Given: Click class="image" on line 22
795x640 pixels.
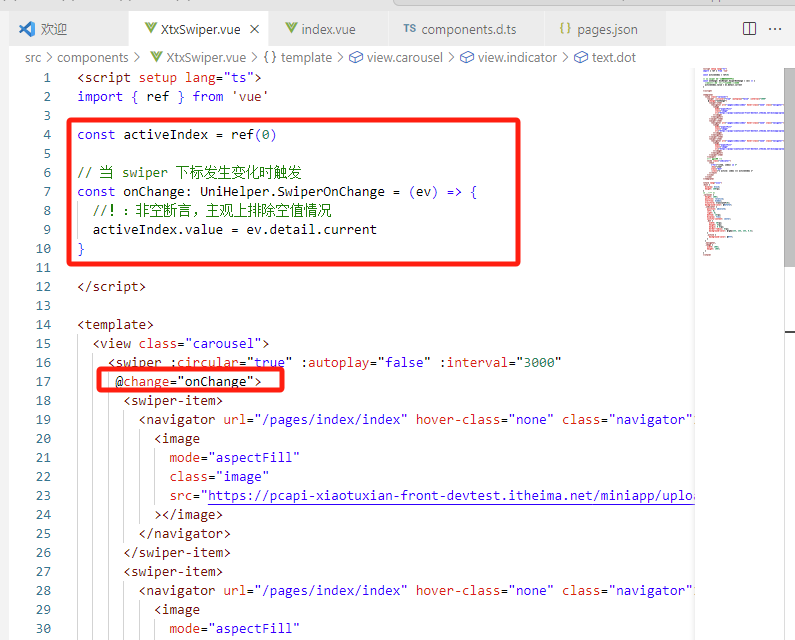Looking at the screenshot, I should (219, 477).
